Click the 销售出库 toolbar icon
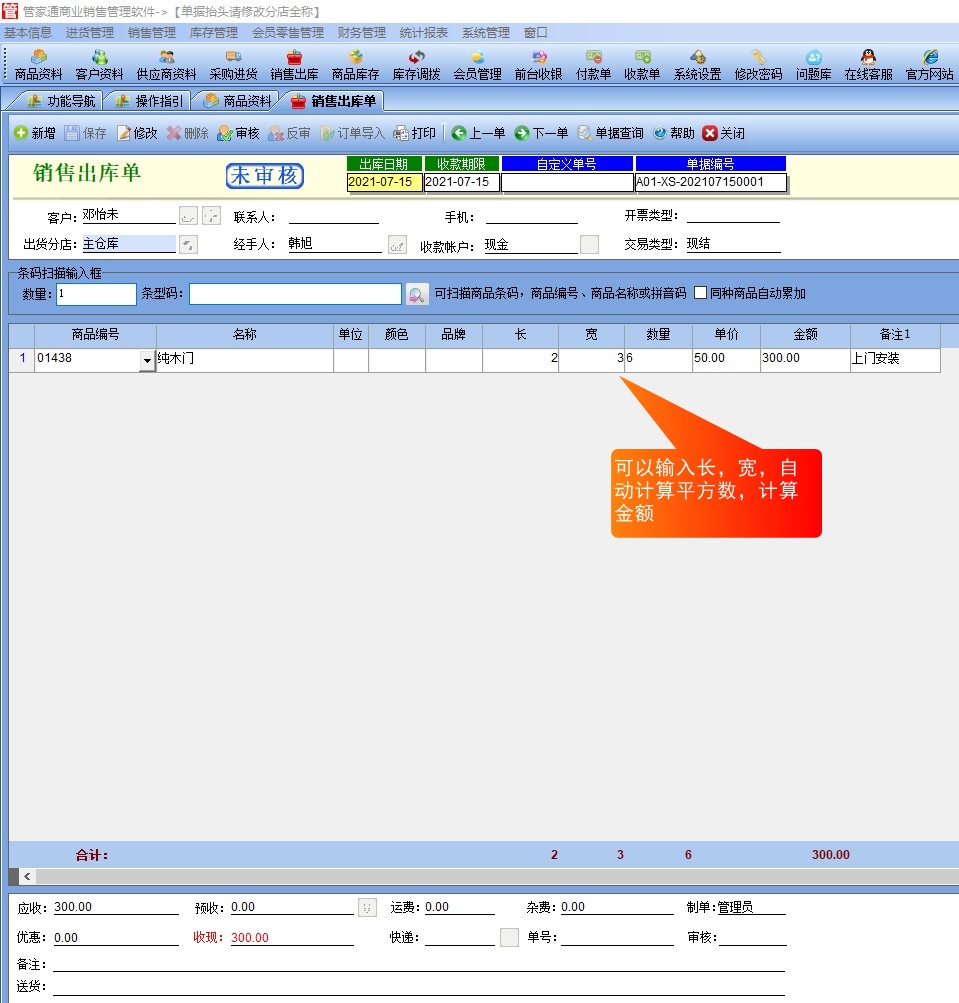Viewport: 959px width, 1003px height. [x=294, y=65]
